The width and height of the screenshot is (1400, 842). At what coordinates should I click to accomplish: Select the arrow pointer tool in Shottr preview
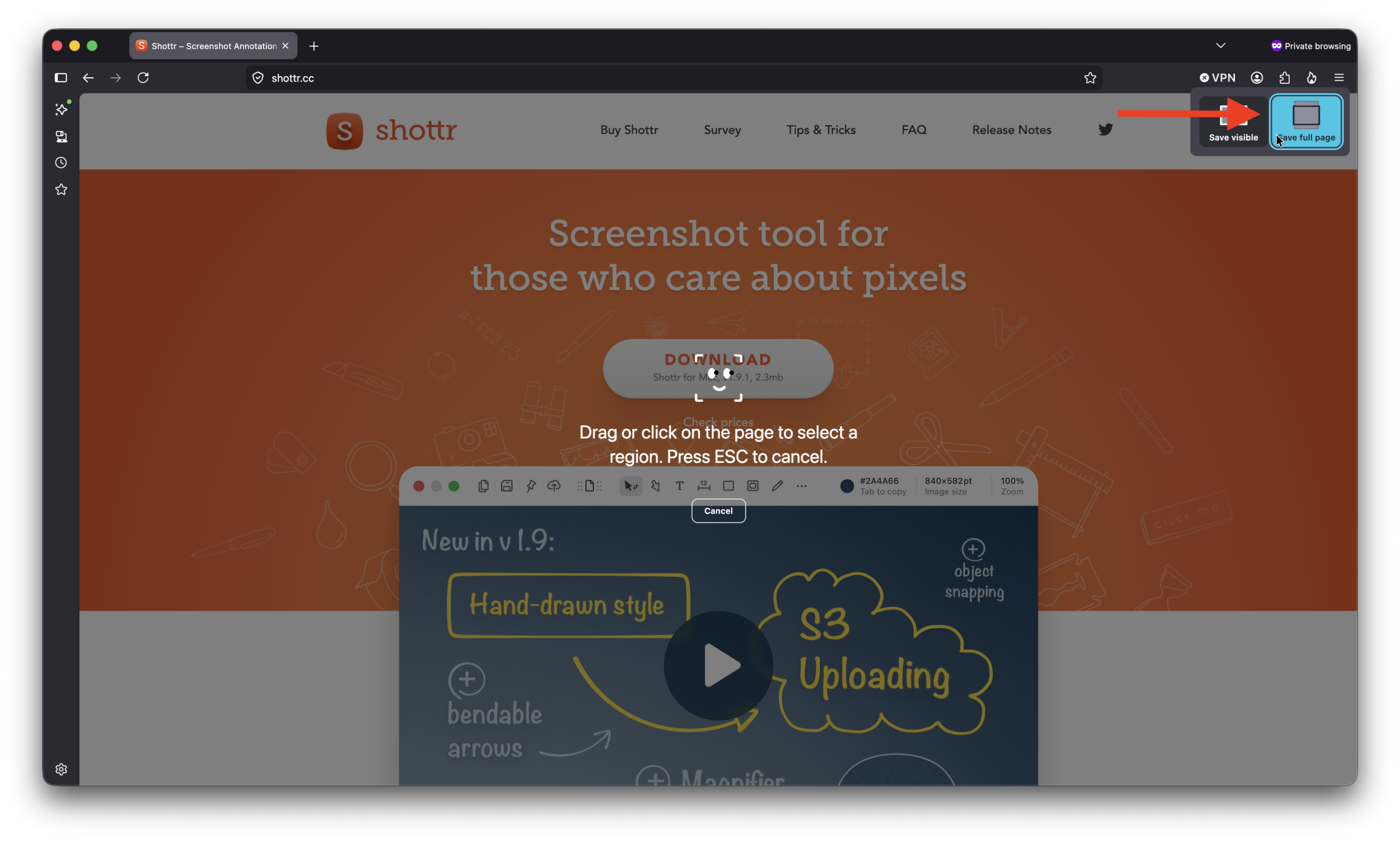[630, 486]
